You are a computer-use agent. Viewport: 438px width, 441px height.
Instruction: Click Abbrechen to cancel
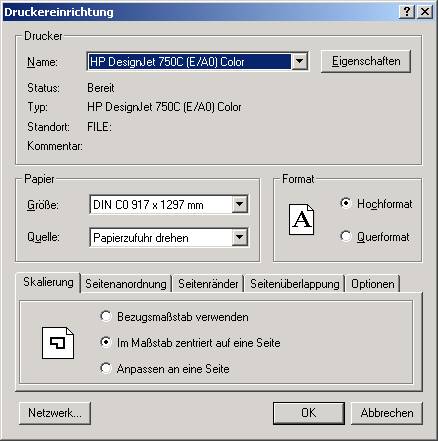(x=387, y=413)
